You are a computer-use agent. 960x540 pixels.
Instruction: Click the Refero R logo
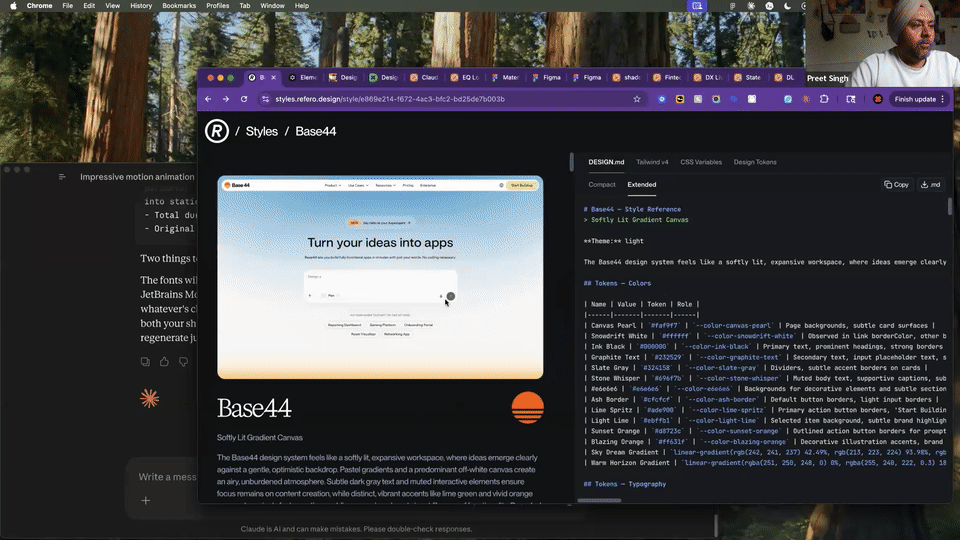[217, 131]
